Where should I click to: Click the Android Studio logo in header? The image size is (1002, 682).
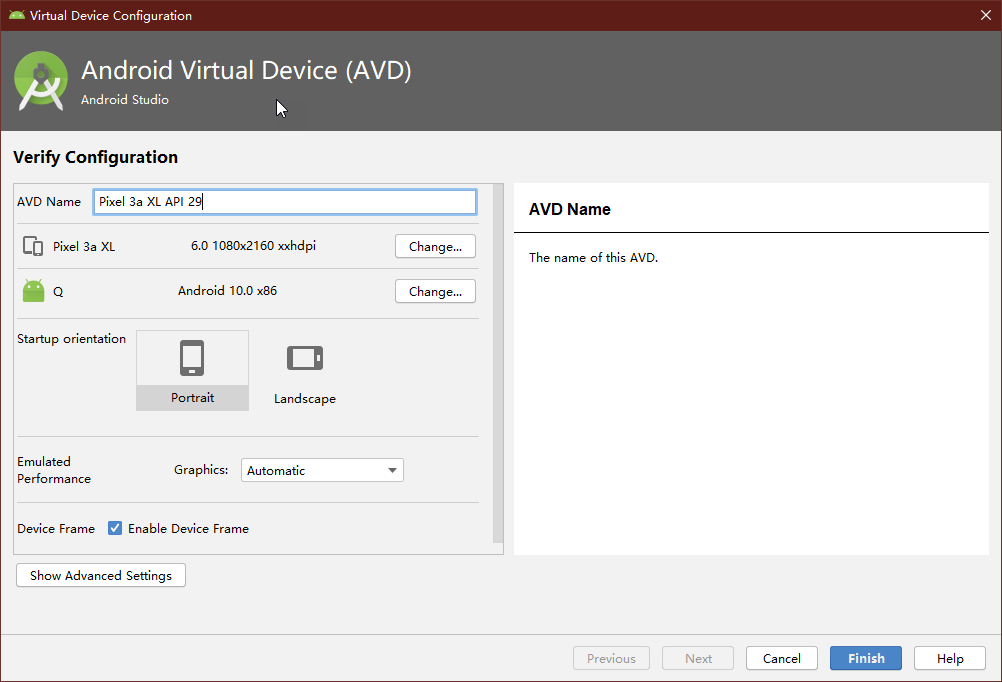(41, 81)
